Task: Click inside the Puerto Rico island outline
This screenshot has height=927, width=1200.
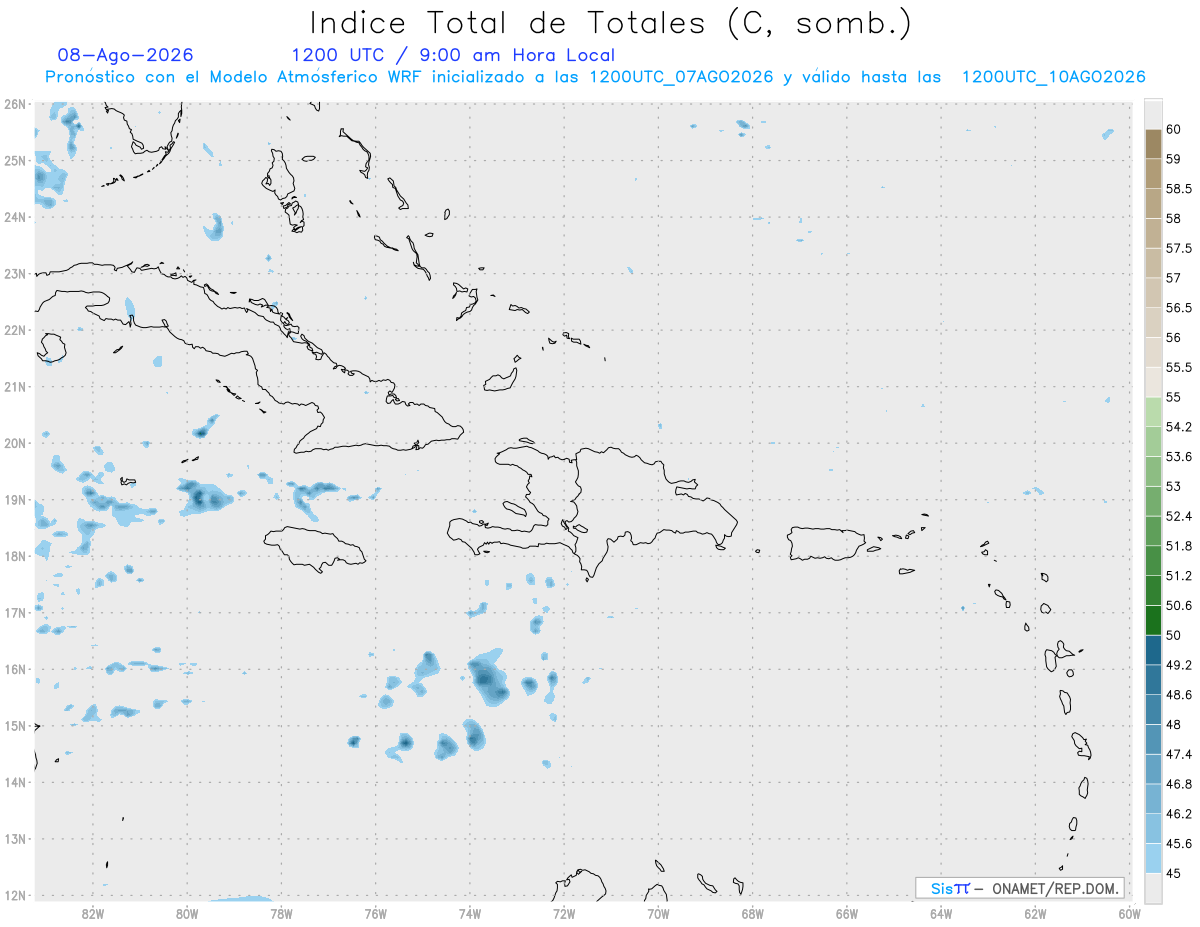Action: pyautogui.click(x=828, y=544)
